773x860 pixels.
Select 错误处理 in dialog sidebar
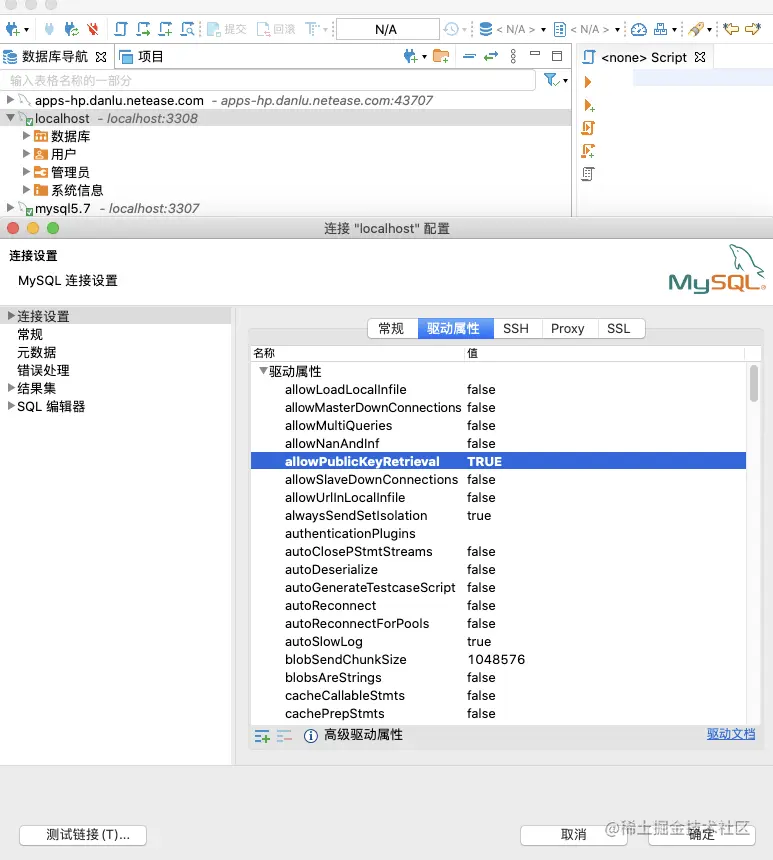[43, 370]
